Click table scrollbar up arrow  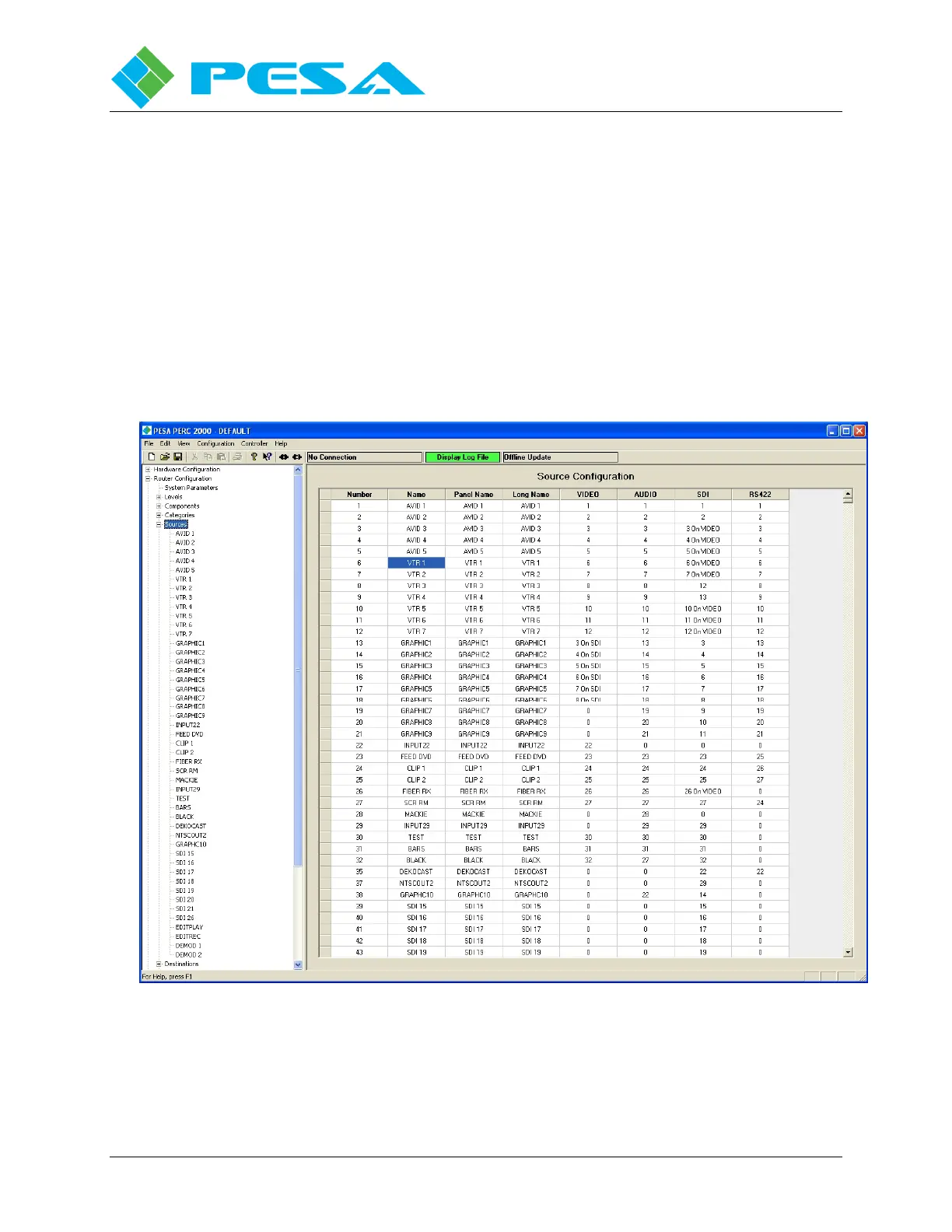848,494
